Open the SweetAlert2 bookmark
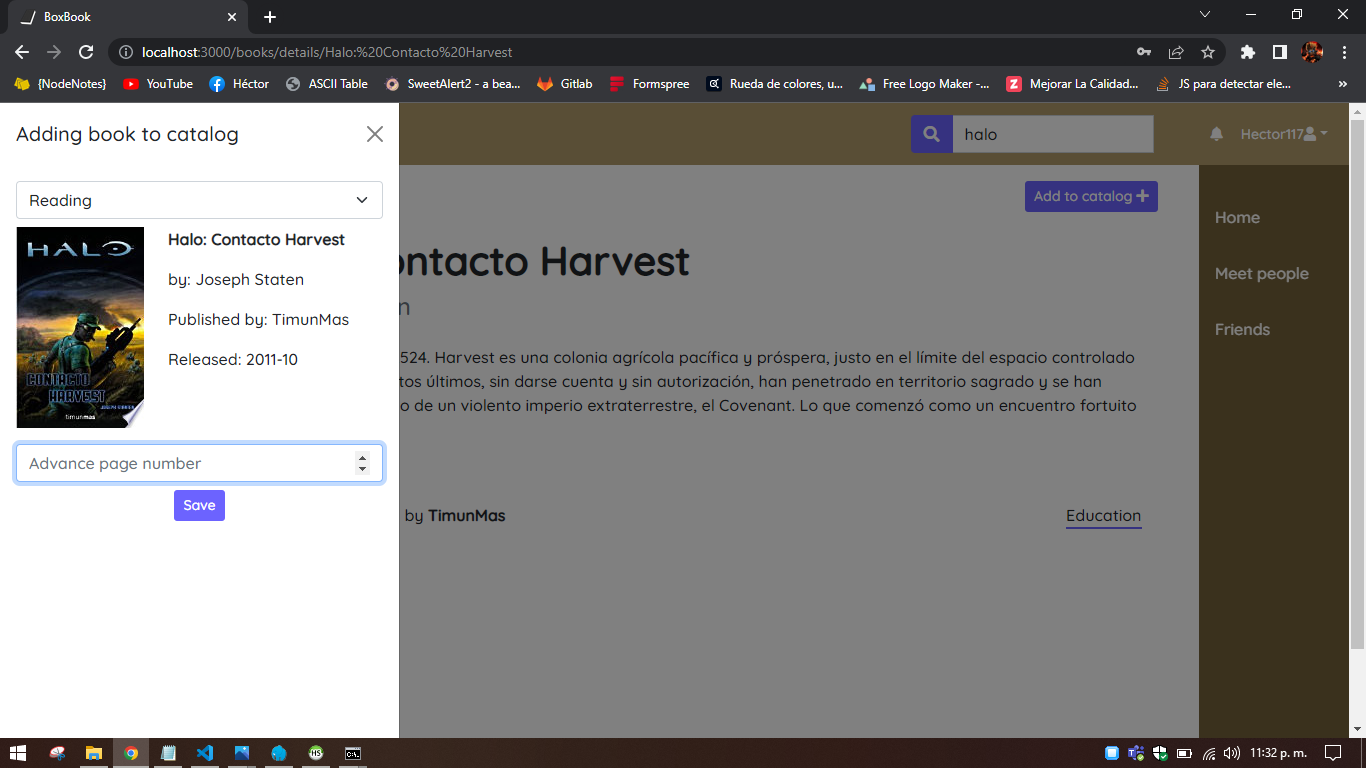 453,84
